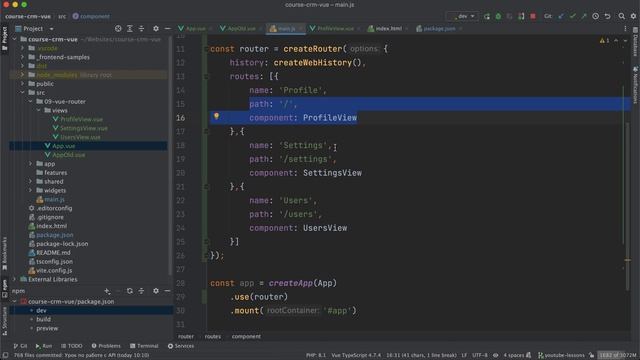
Task: Open the Database tool window on the right strip
Action: [x=636, y=42]
